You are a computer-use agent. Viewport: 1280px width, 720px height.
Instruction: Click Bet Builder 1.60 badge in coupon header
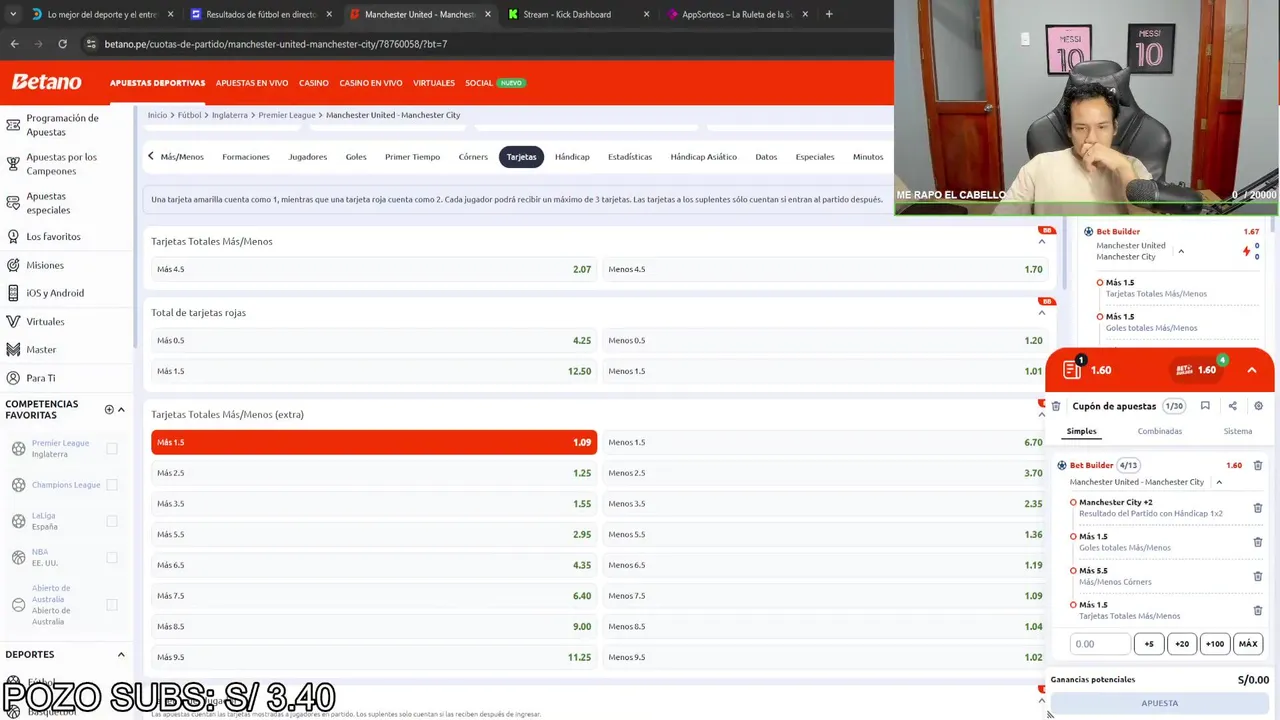point(1197,370)
